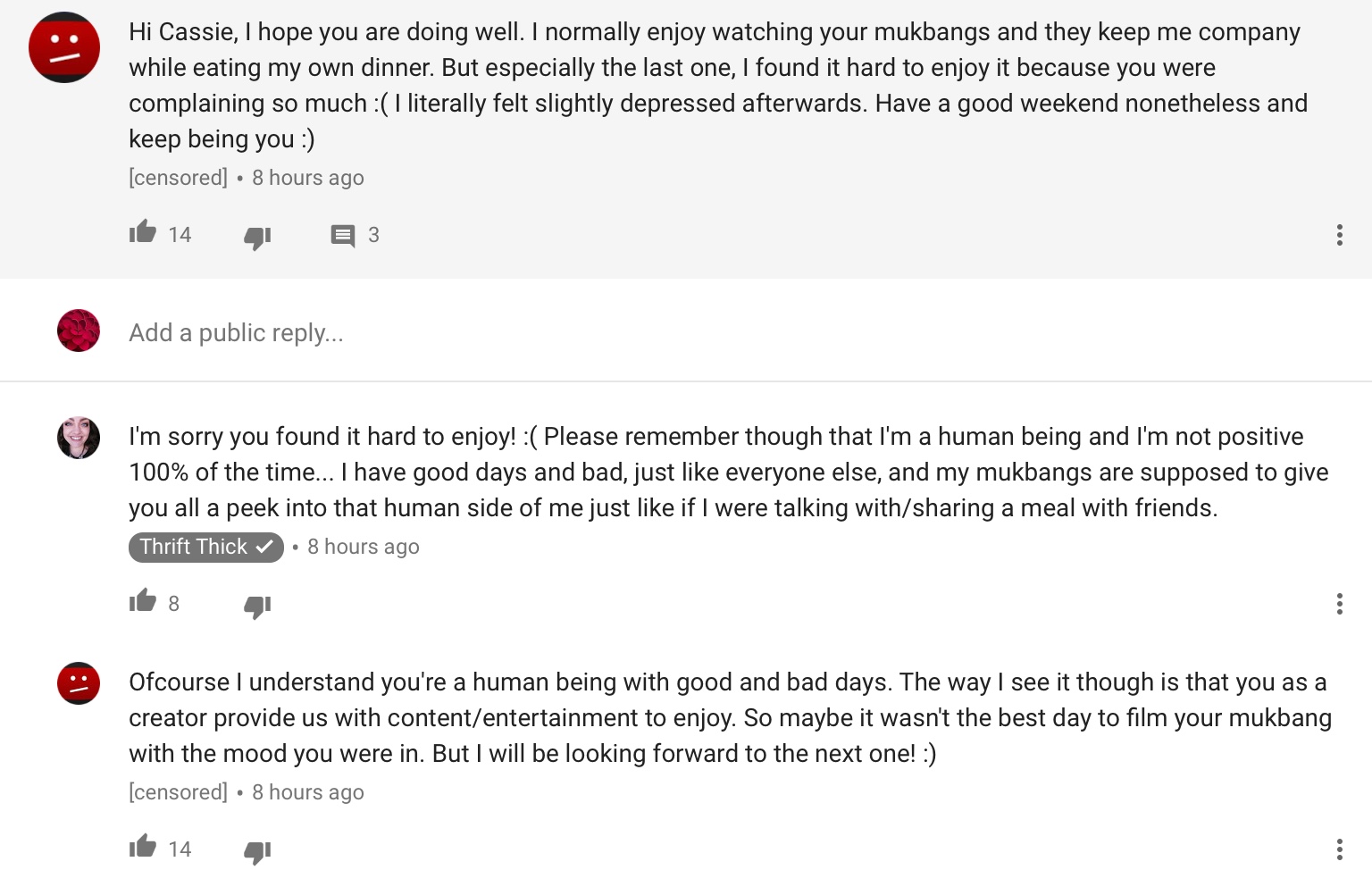Open the replies icon showing 3 replies

click(x=343, y=236)
